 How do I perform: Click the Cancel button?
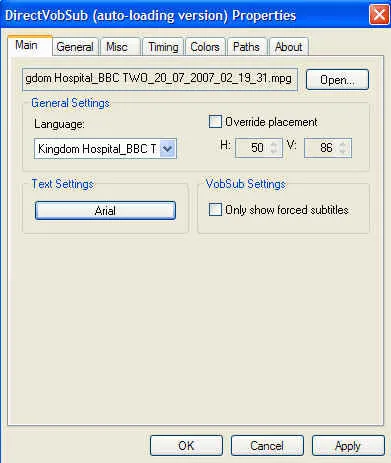coord(267,445)
